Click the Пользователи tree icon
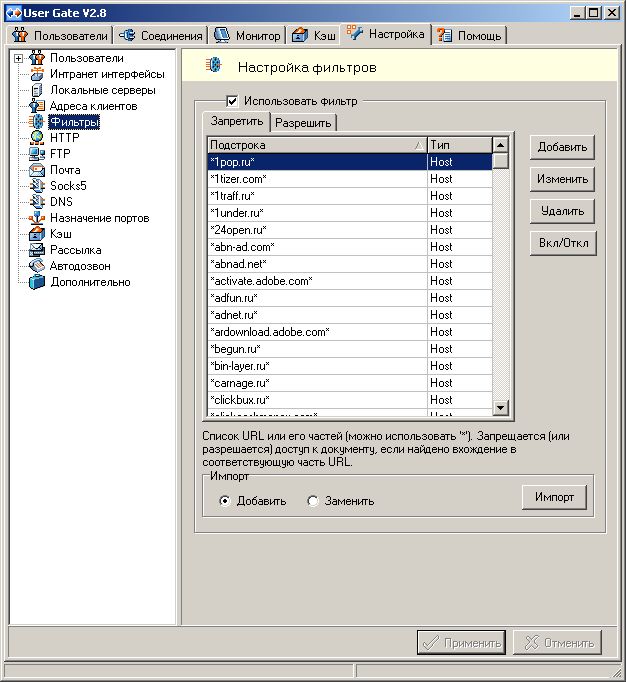This screenshot has height=682, width=626. (37, 58)
